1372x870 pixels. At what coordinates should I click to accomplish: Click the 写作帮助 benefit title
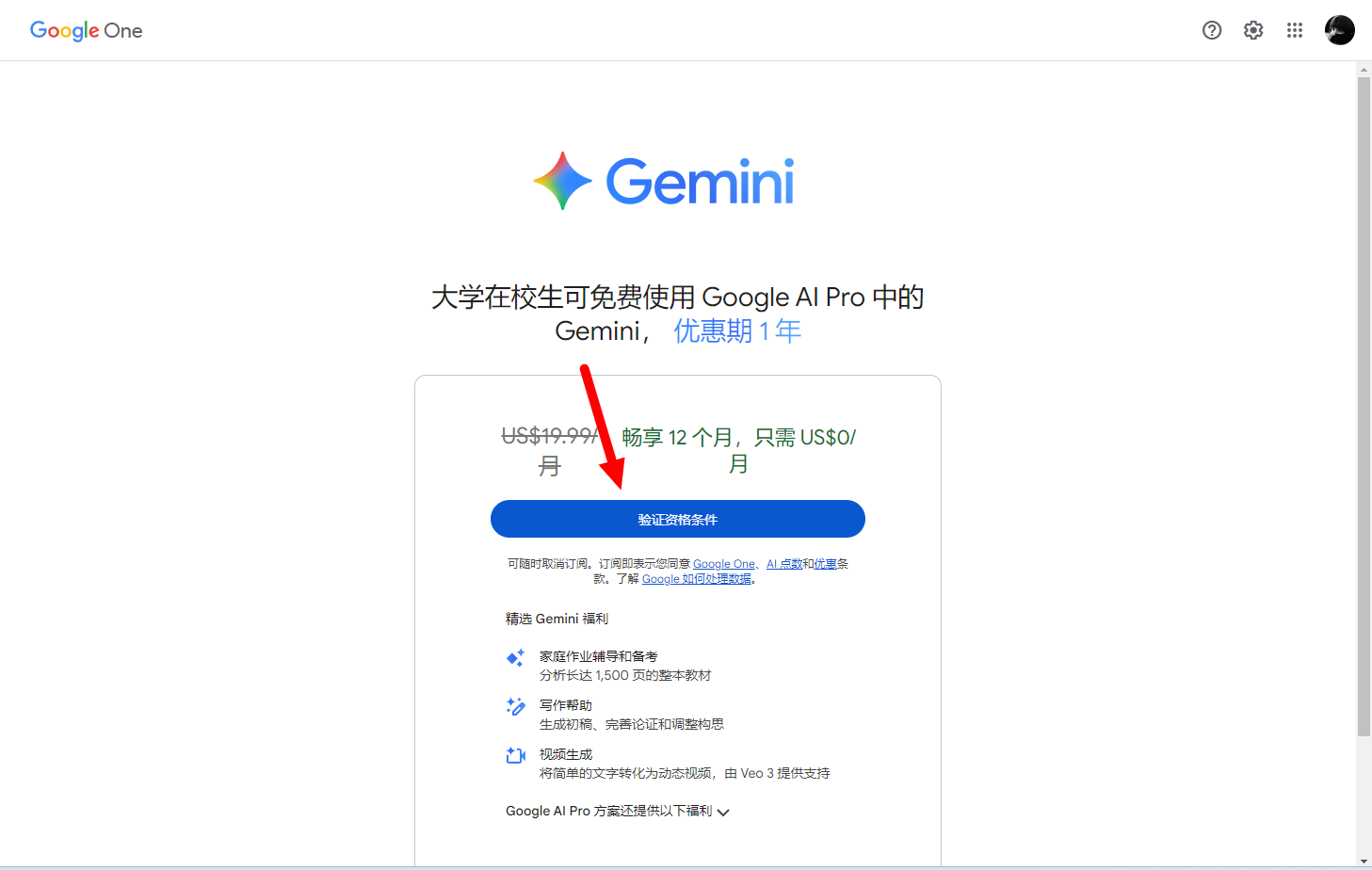566,705
